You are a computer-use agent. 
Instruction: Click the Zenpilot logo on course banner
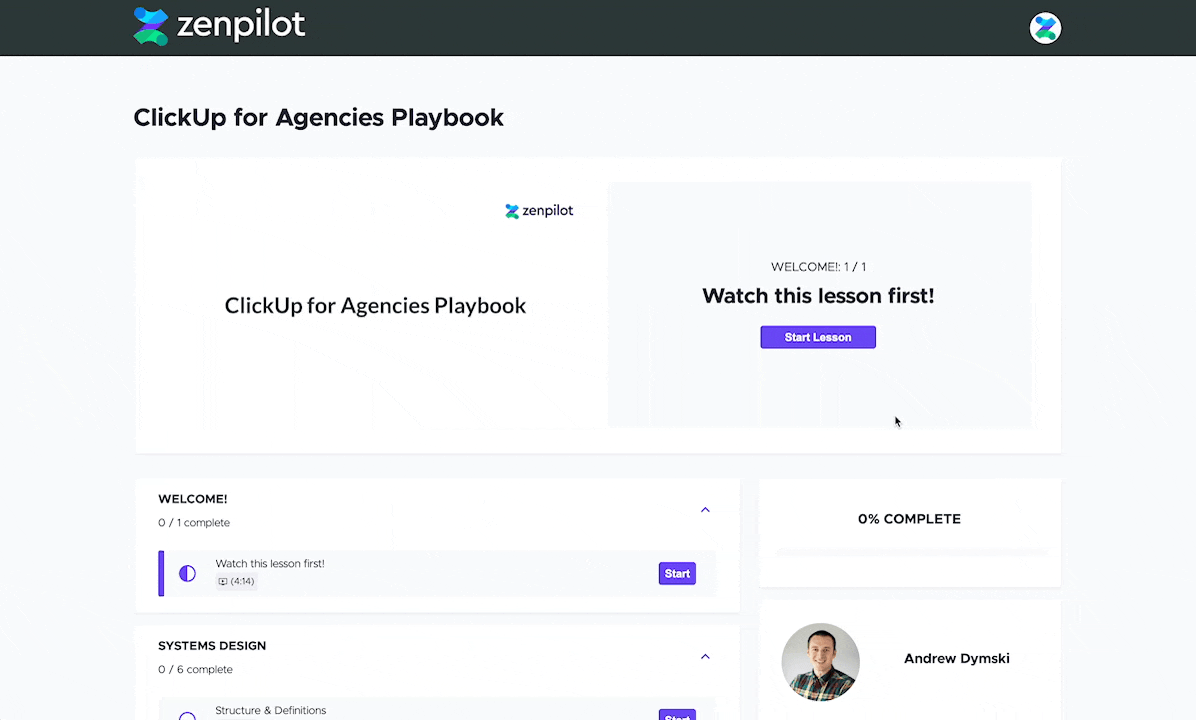[x=539, y=211]
